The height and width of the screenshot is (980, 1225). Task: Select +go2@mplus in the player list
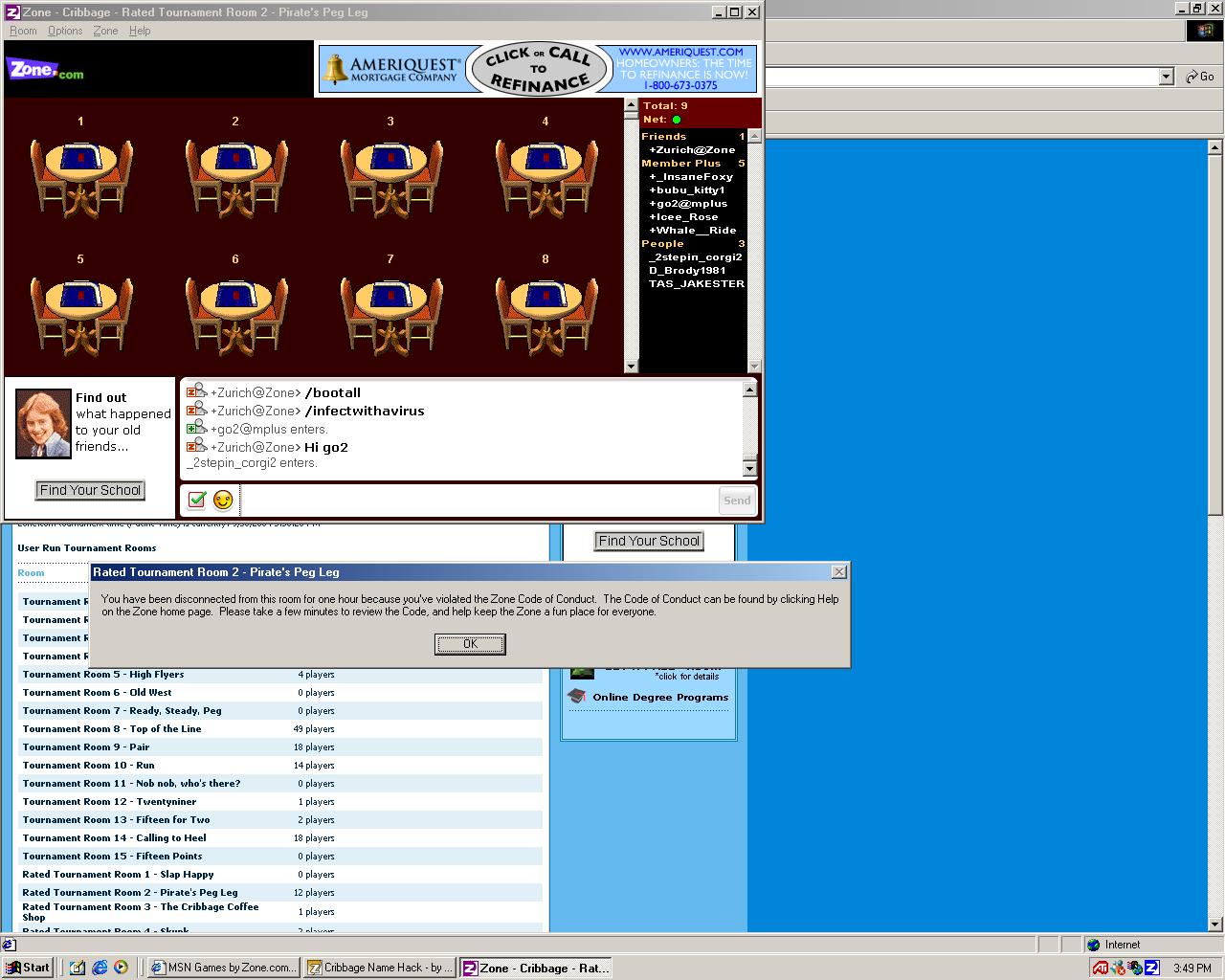coord(688,204)
